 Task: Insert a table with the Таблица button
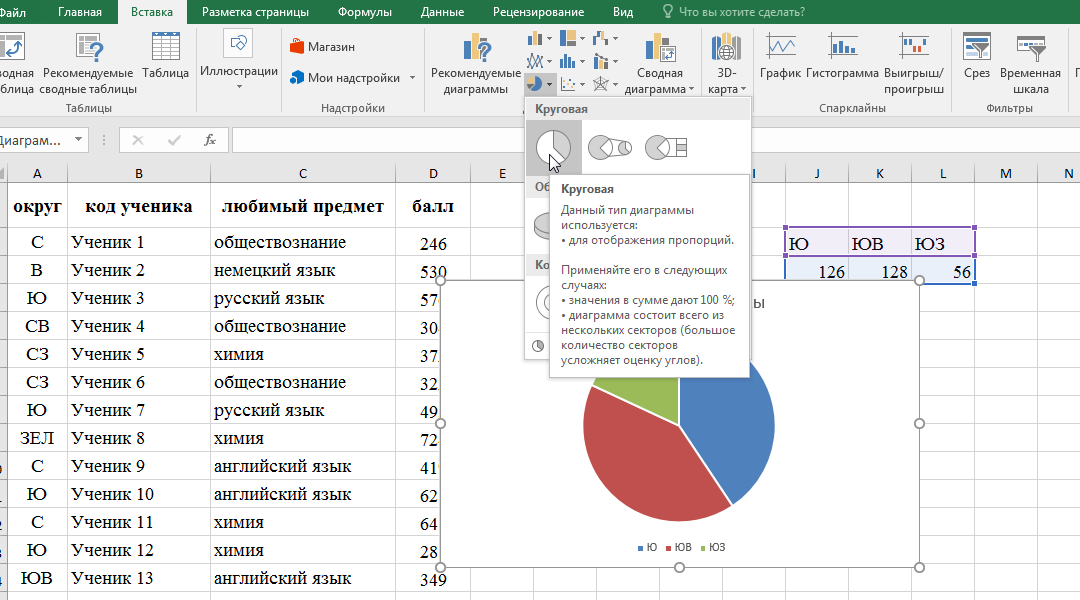pos(165,56)
